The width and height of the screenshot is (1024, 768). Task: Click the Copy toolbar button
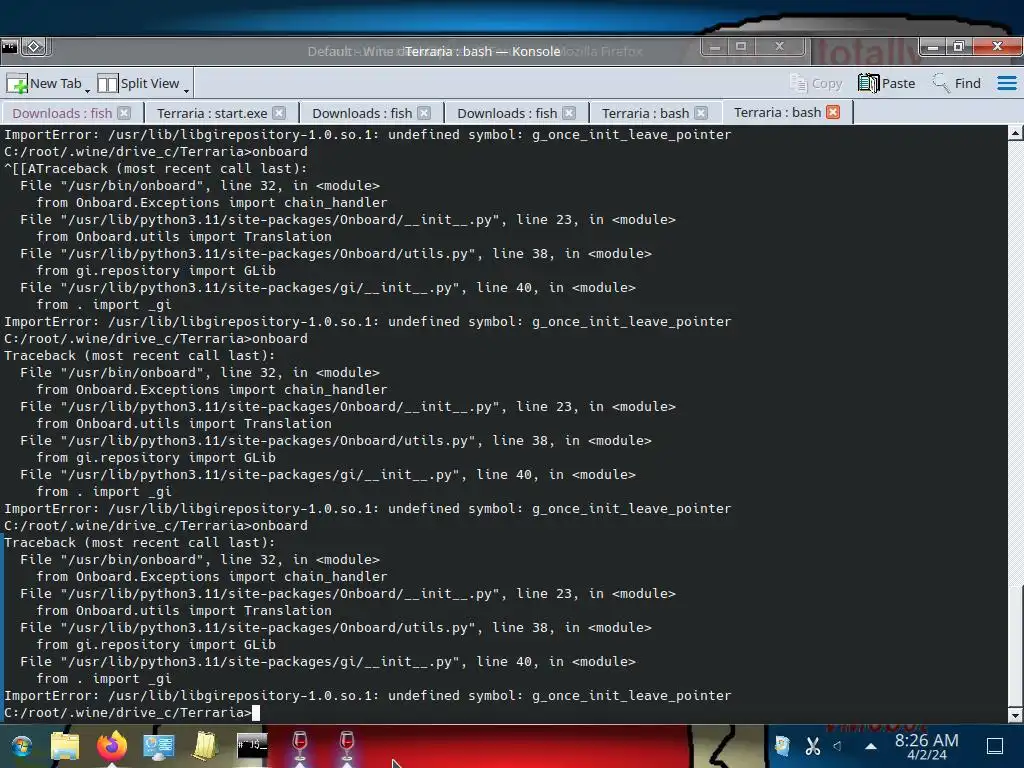point(816,84)
